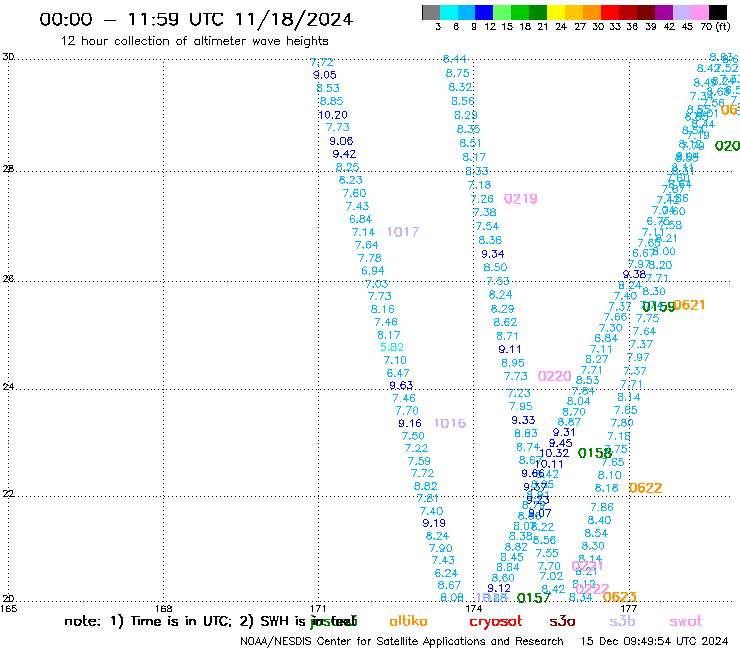The height and width of the screenshot is (650, 740).
Task: Click the date title '11/18/2024'
Action: point(294,19)
